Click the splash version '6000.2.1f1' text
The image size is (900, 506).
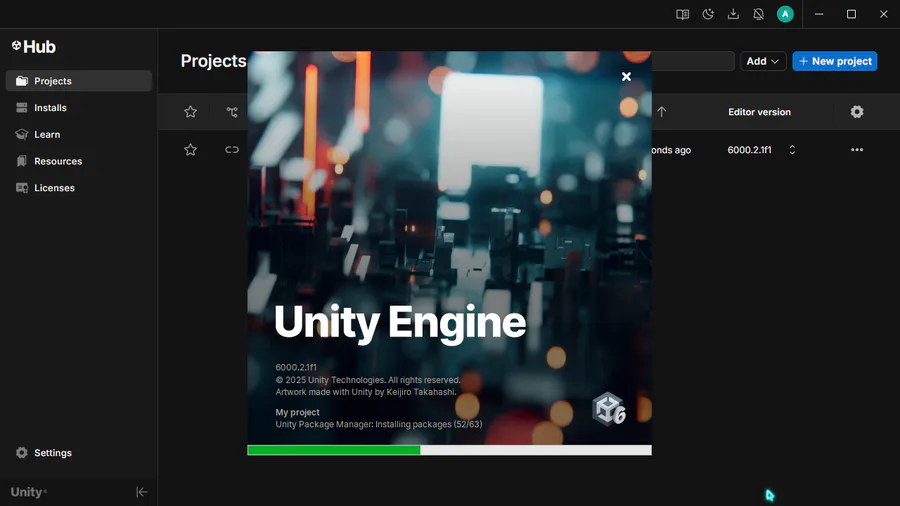[296, 367]
